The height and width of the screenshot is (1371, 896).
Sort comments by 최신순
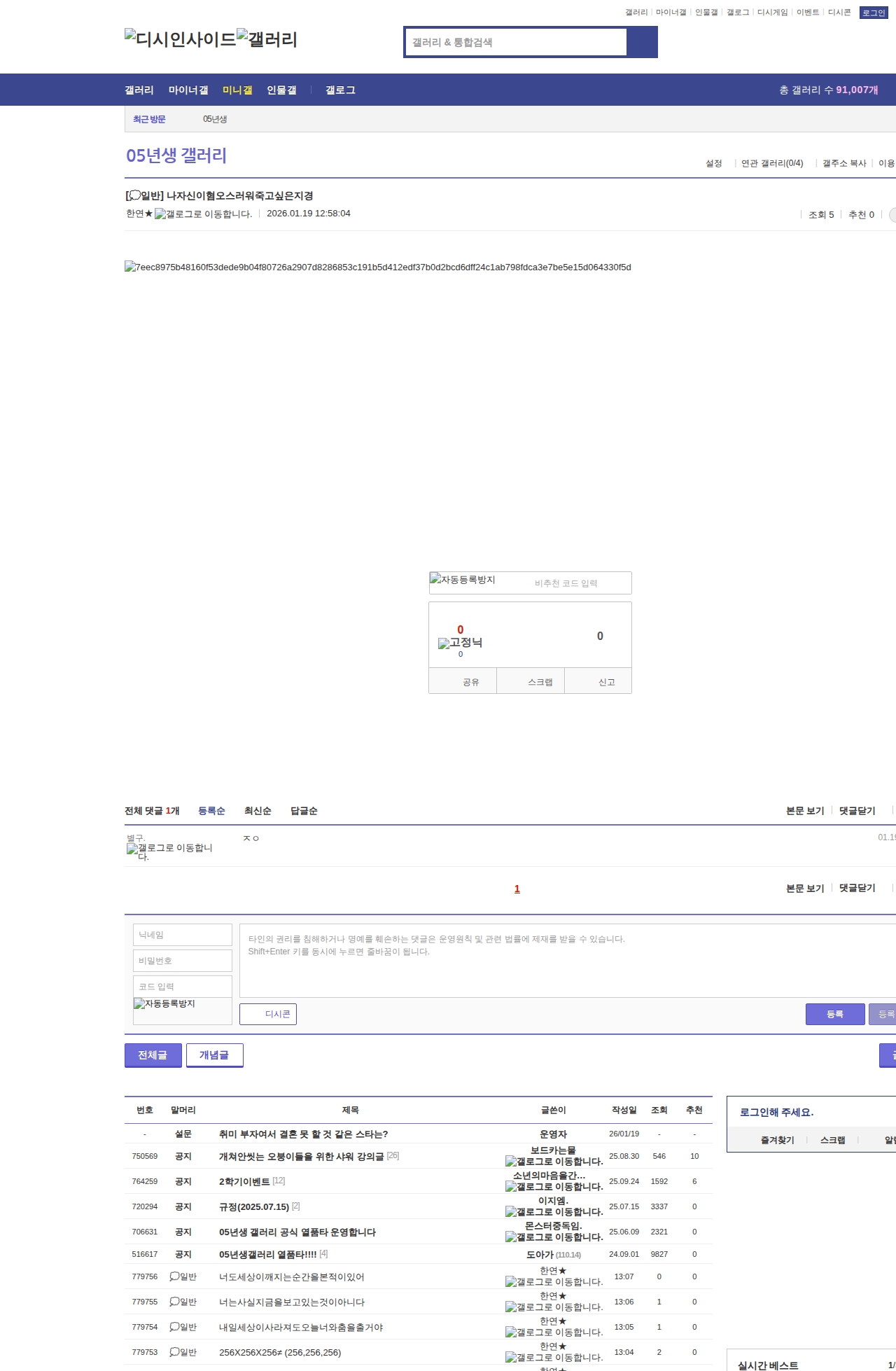point(257,811)
